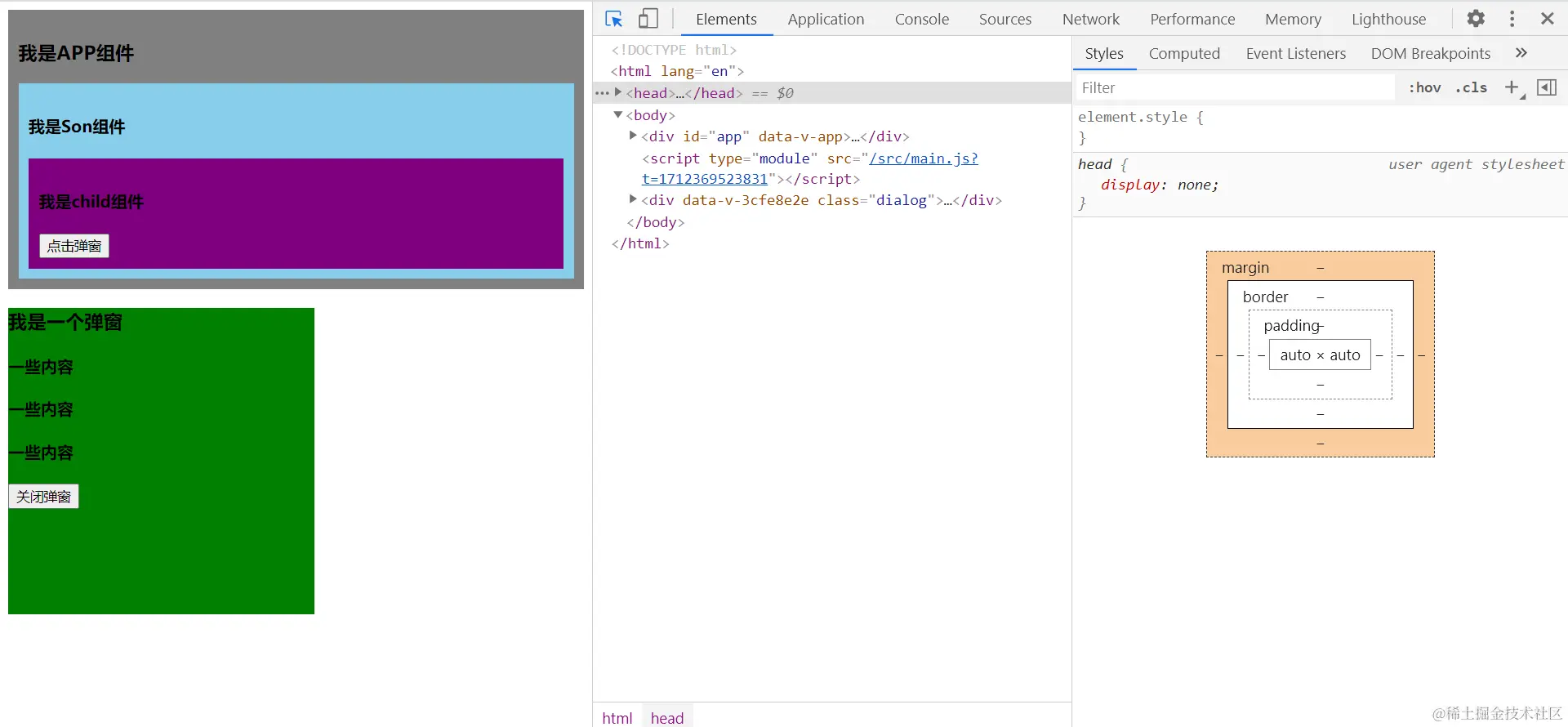
Task: Toggle the .cls element classes panel
Action: coord(1472,87)
